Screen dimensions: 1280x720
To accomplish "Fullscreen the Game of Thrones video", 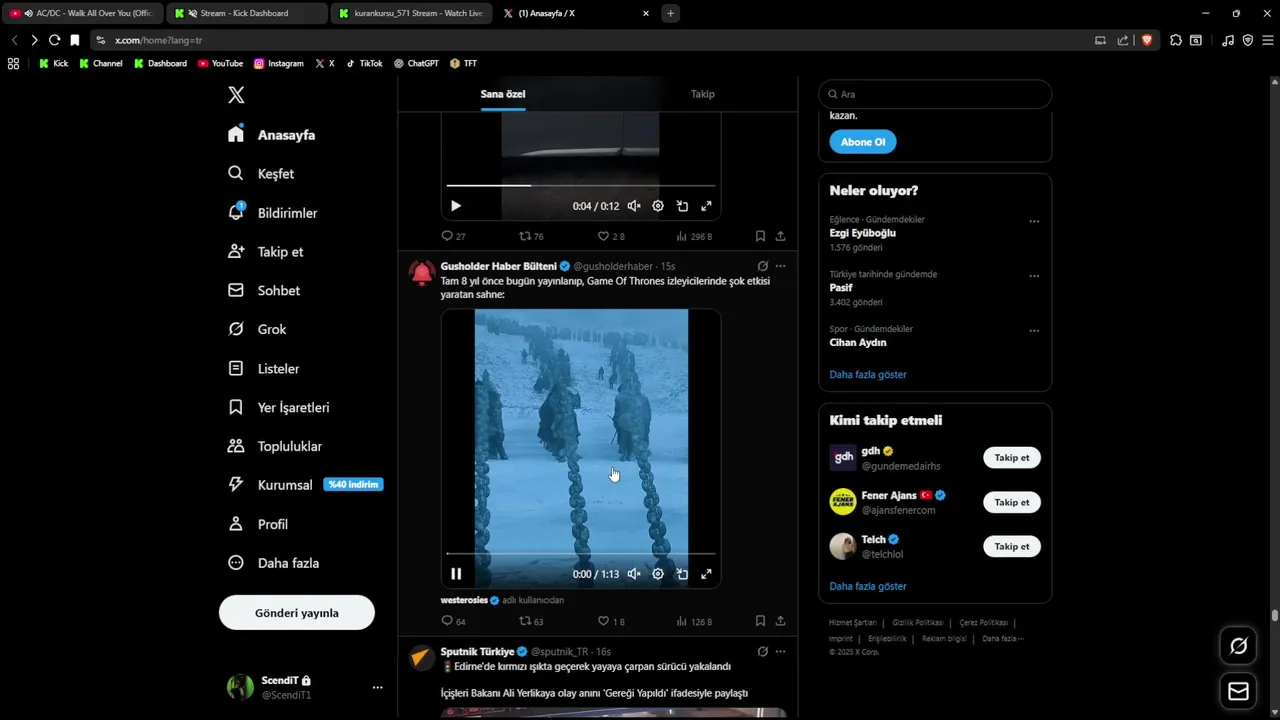I will (706, 574).
